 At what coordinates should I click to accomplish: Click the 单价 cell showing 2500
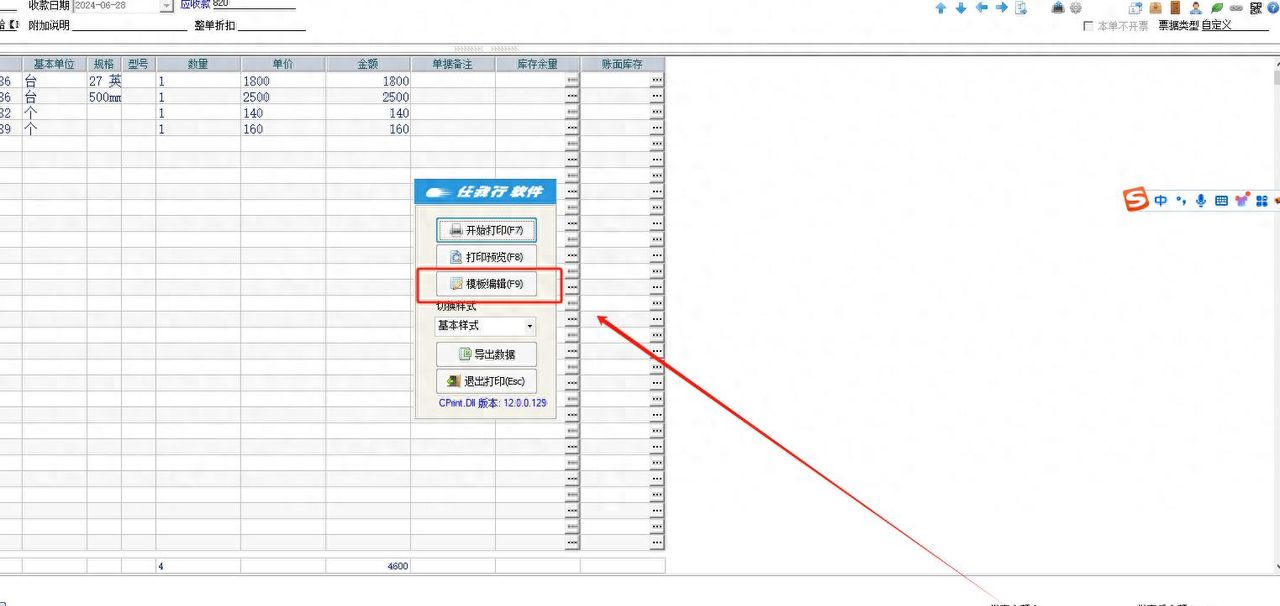click(283, 97)
